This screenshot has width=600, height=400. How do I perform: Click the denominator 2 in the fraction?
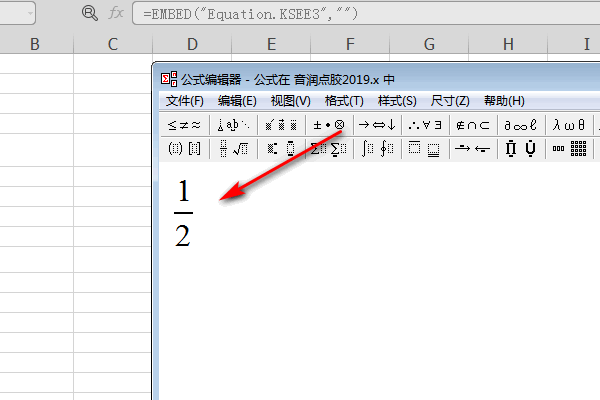click(183, 235)
